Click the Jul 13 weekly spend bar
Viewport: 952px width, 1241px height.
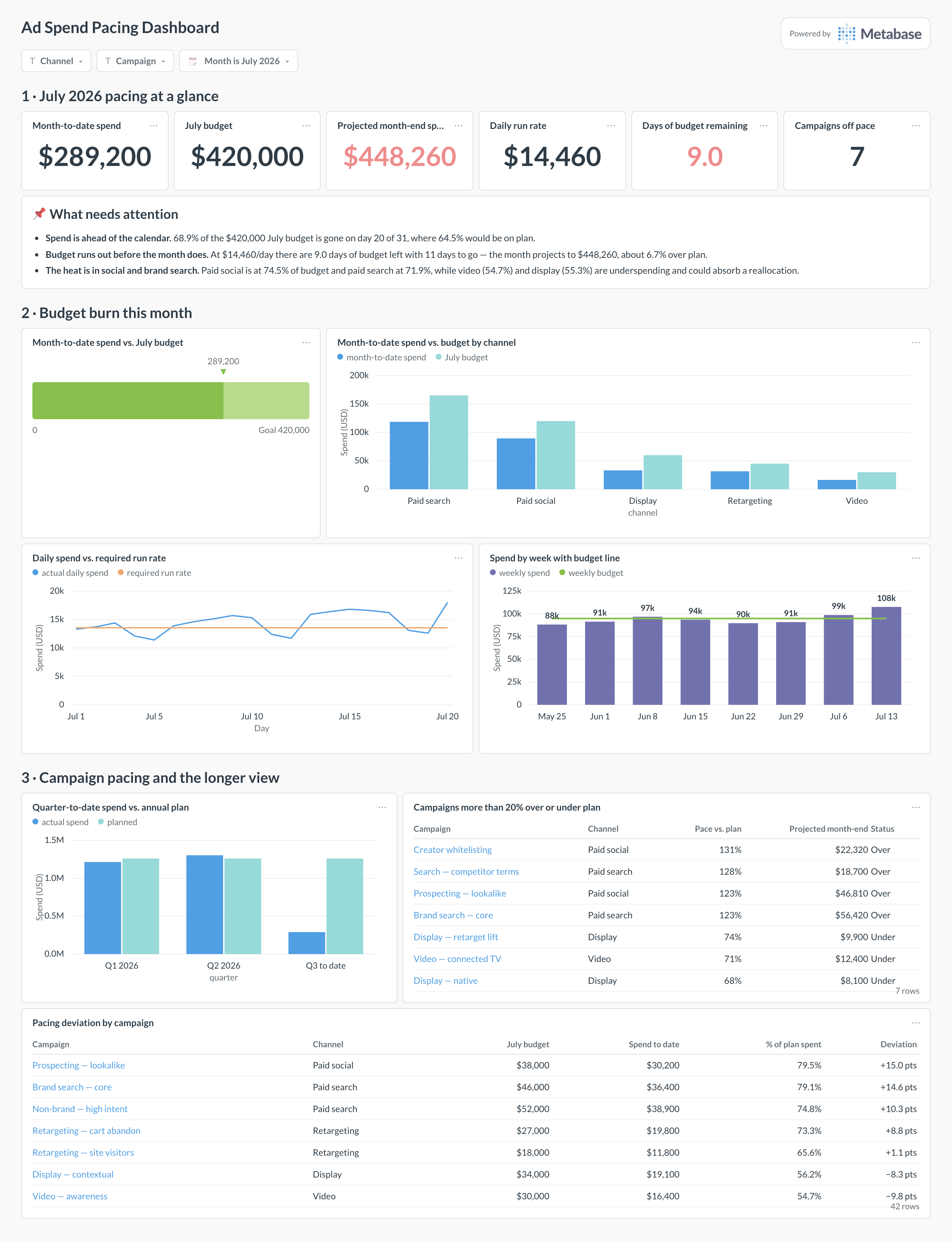886,656
